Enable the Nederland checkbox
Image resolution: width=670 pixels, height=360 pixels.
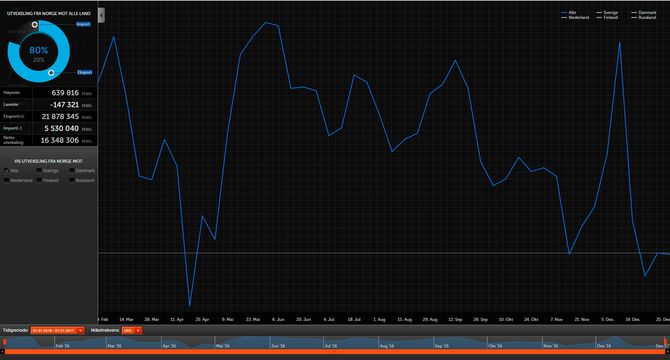(x=6, y=180)
